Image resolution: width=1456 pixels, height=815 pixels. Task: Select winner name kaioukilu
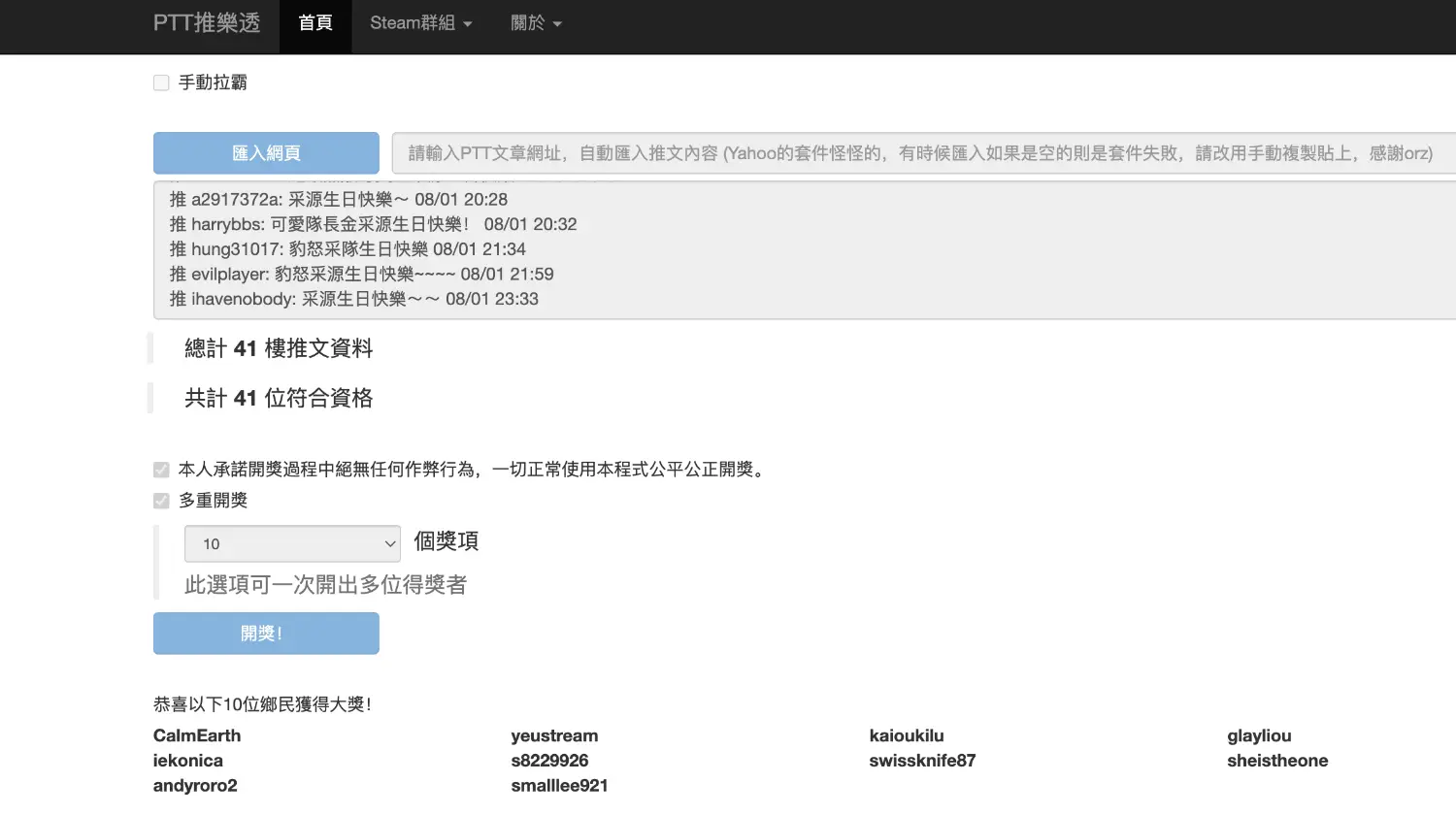(x=907, y=736)
